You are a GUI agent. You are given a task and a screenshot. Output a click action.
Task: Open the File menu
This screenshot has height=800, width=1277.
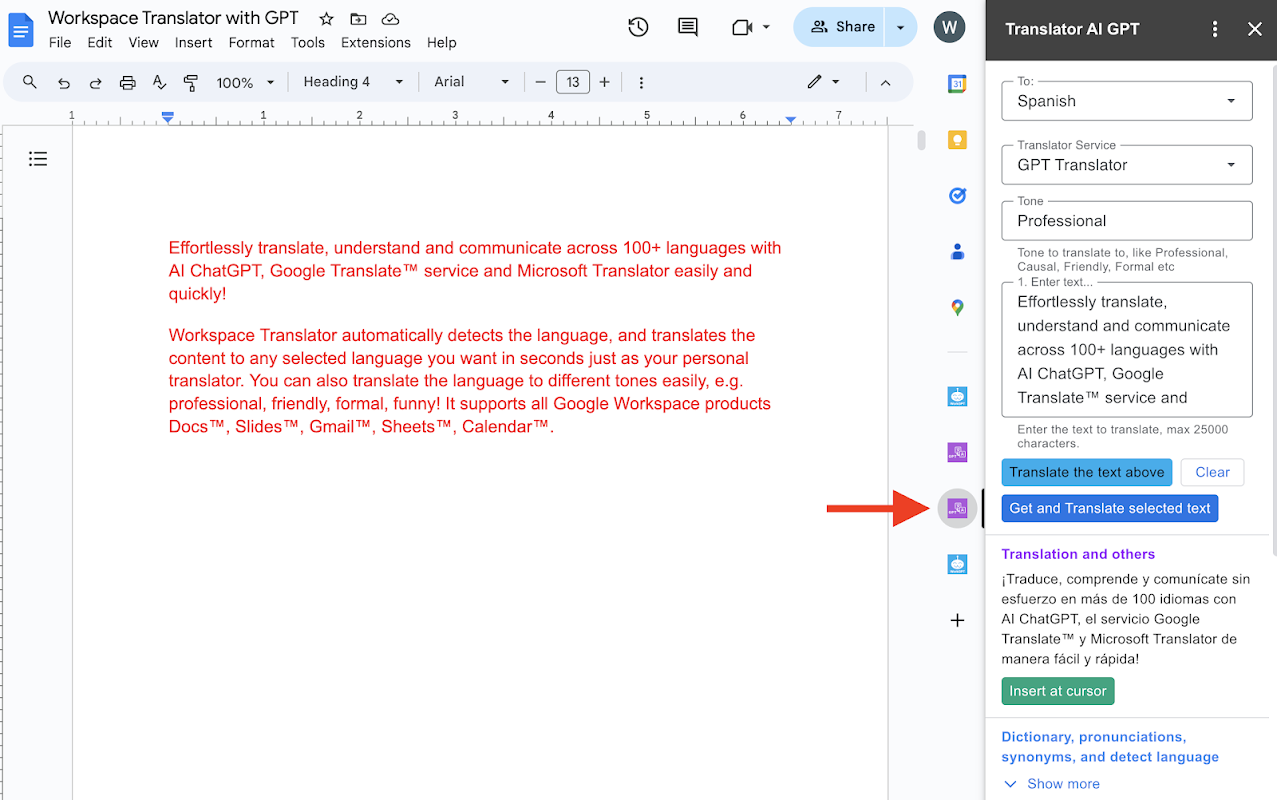(60, 42)
